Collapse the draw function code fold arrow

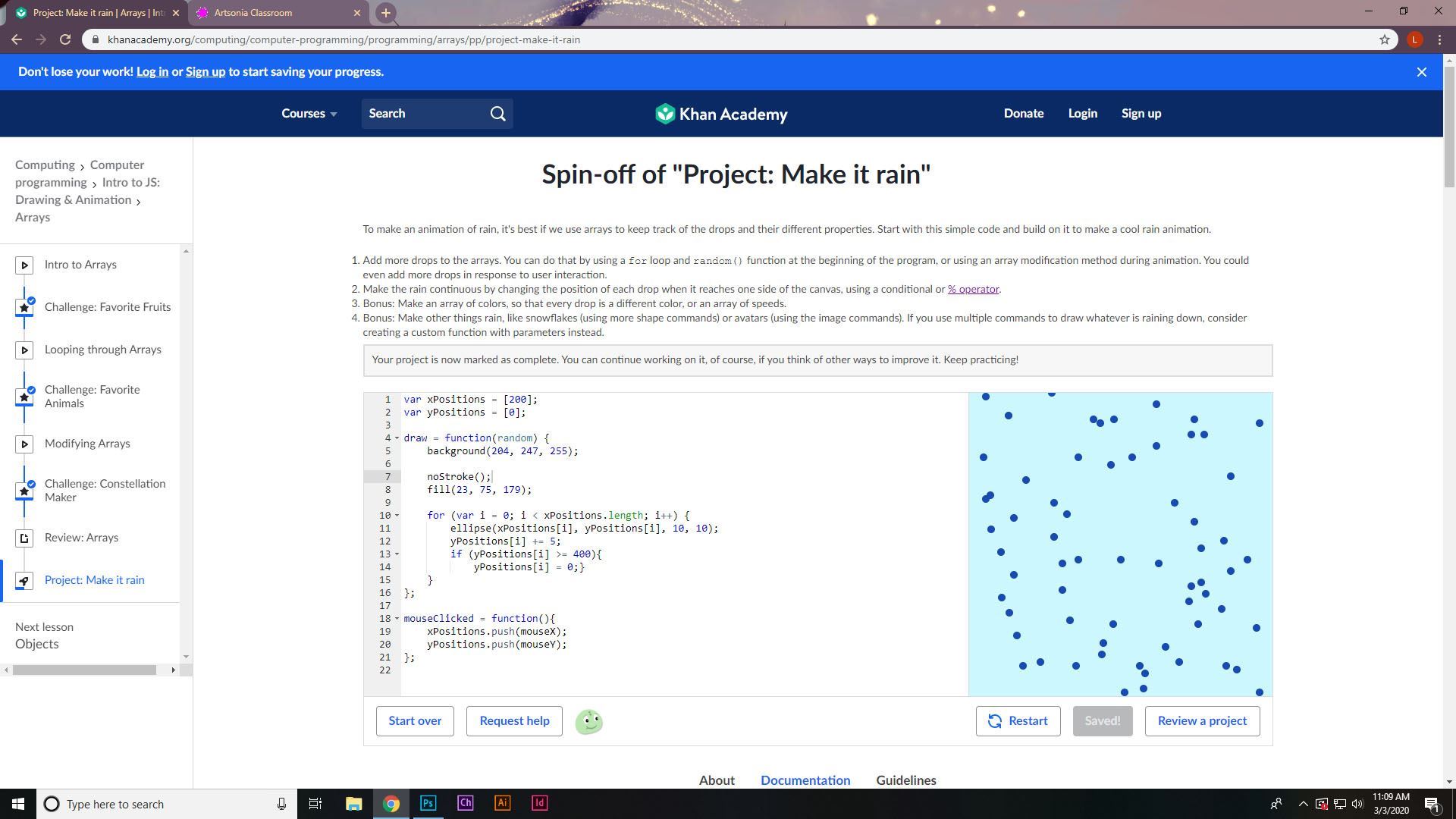(397, 438)
